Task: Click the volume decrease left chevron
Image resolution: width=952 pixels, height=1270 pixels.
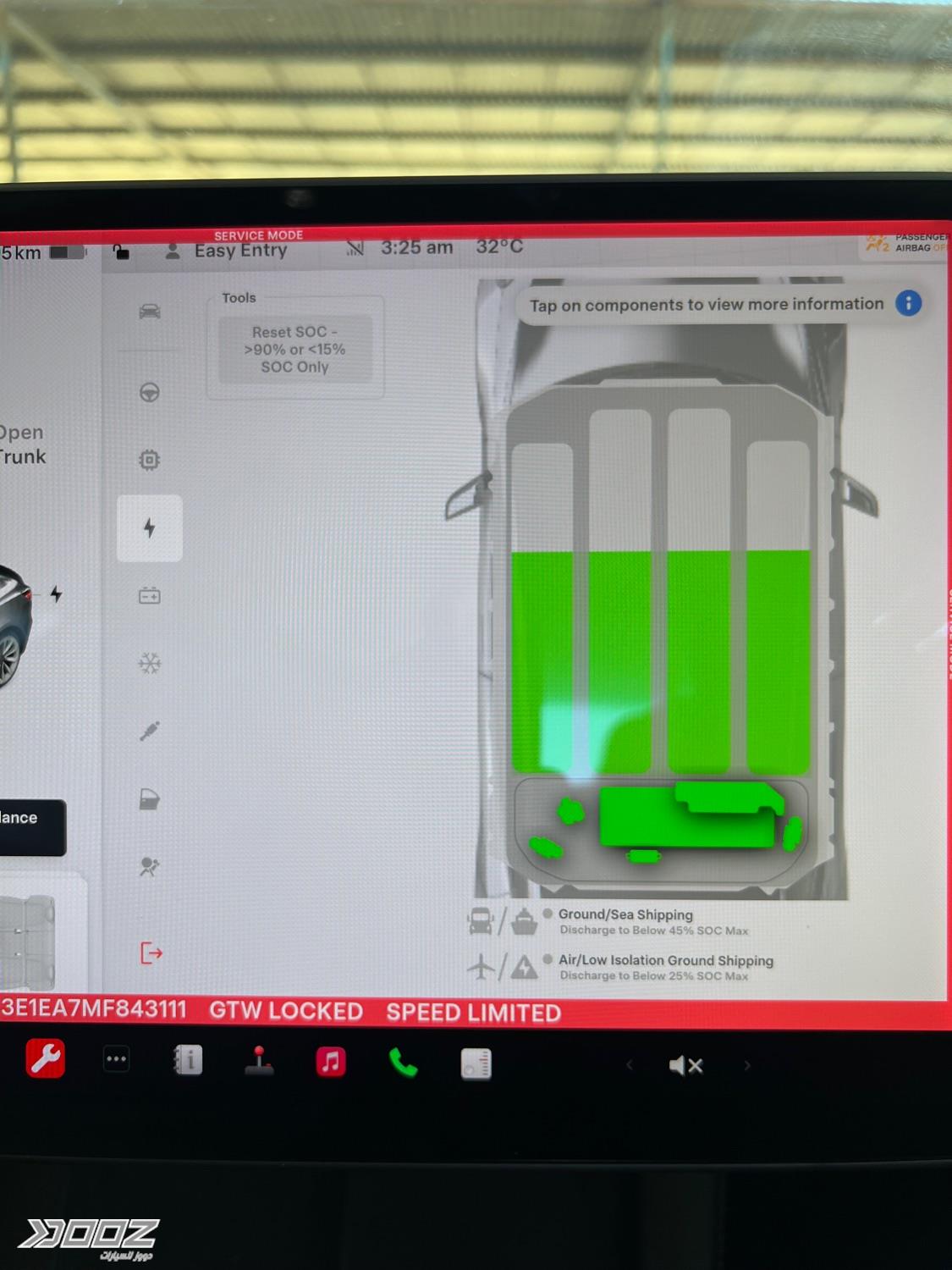Action: 630,1065
